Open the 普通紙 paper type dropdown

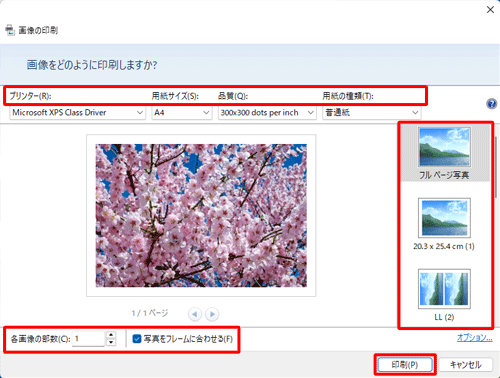371,113
